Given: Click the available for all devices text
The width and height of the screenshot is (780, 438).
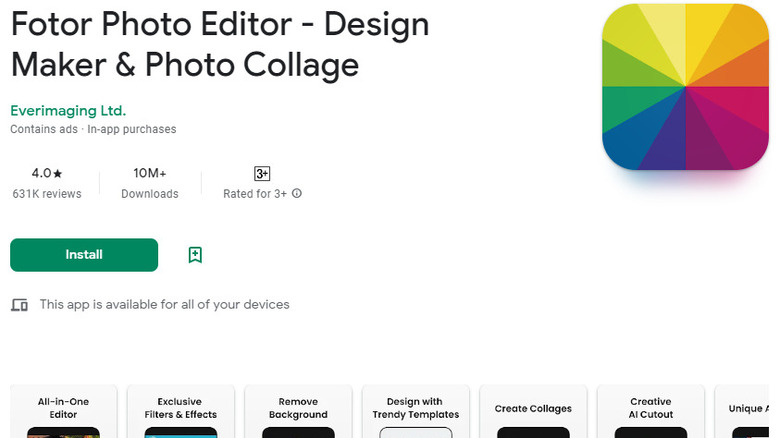Looking at the screenshot, I should pyautogui.click(x=164, y=304).
